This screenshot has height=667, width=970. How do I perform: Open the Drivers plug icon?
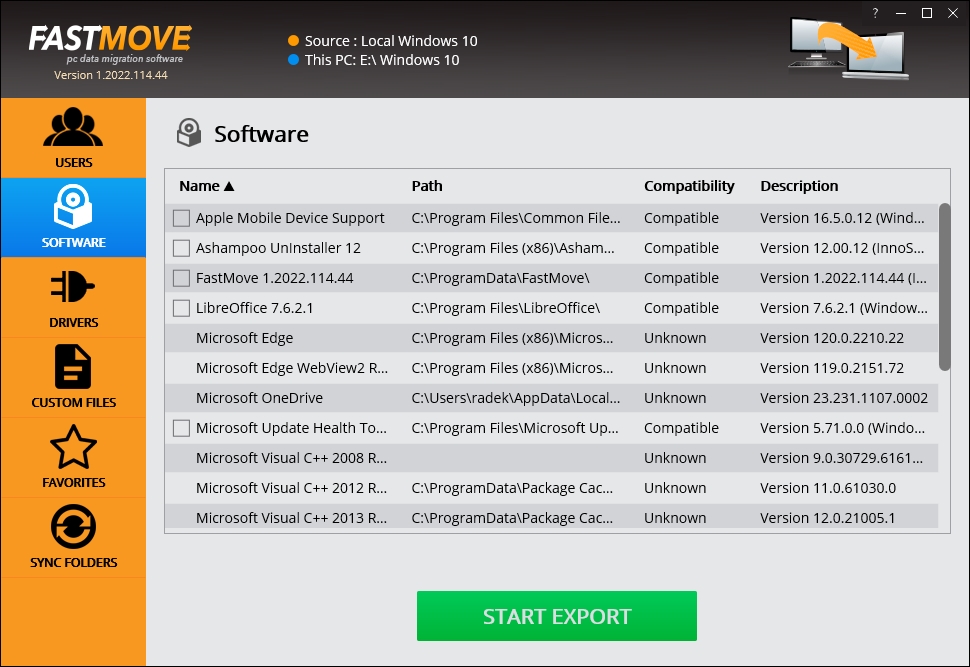click(73, 286)
